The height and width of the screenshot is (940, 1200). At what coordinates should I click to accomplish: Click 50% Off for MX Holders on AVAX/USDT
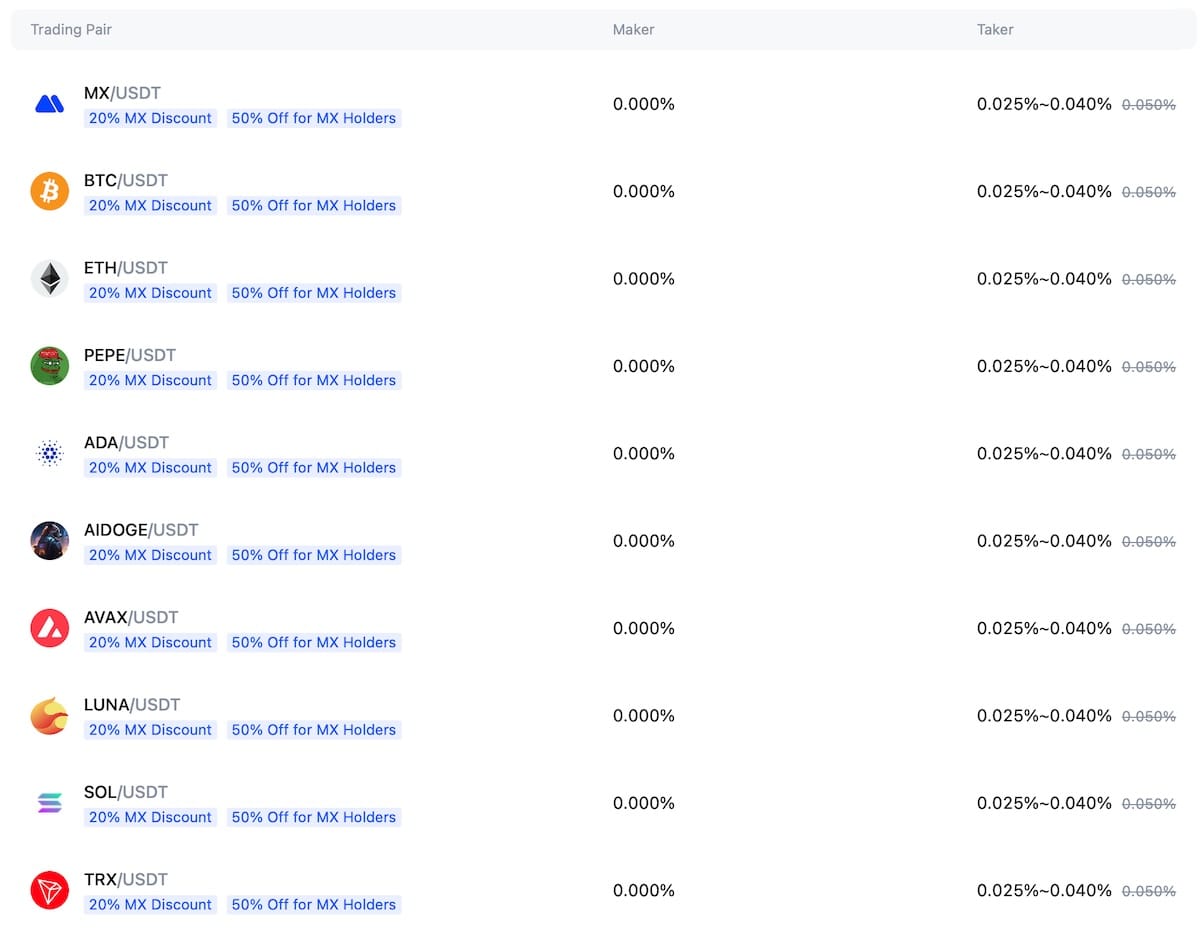pos(314,642)
